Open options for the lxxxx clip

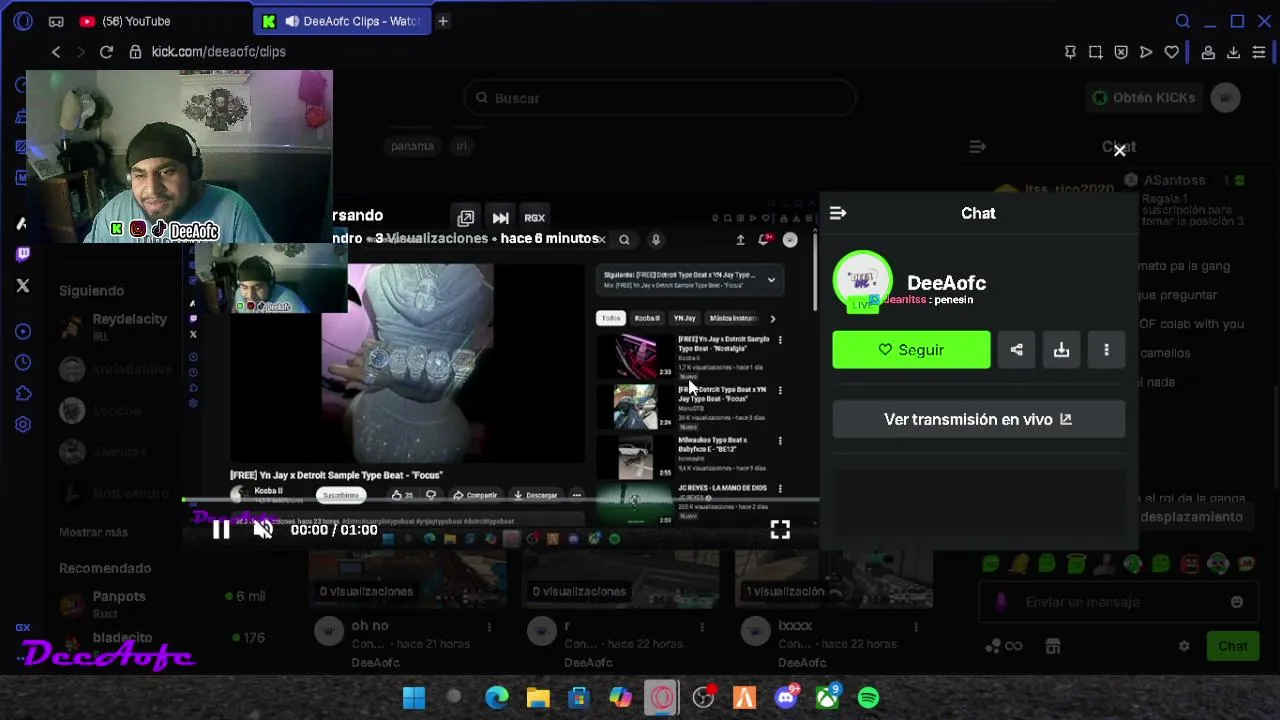[x=915, y=627]
